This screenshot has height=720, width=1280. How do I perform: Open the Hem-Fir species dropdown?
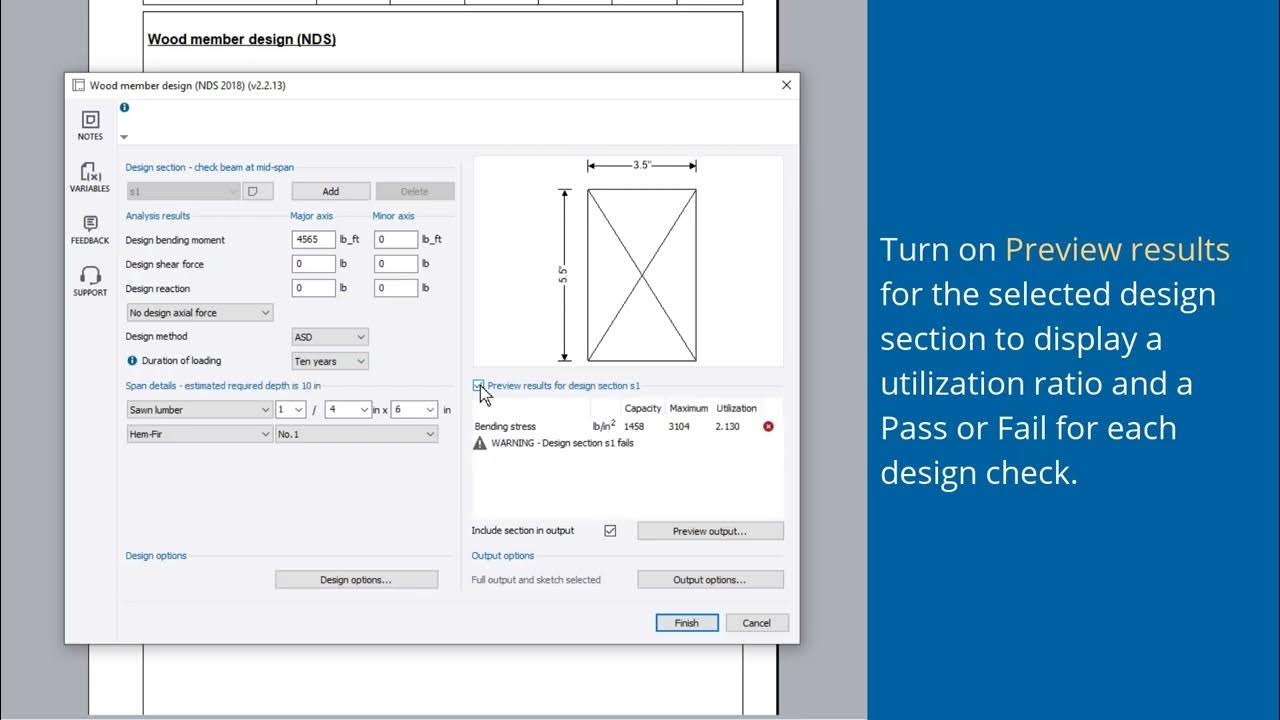click(x=199, y=434)
